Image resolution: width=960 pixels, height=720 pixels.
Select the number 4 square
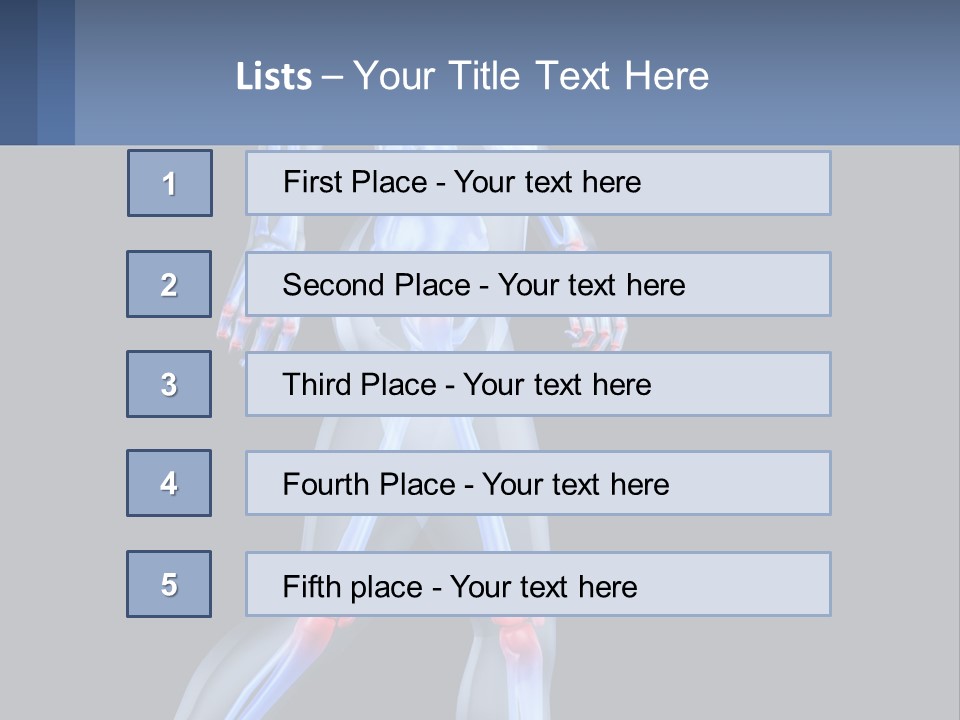coord(169,483)
